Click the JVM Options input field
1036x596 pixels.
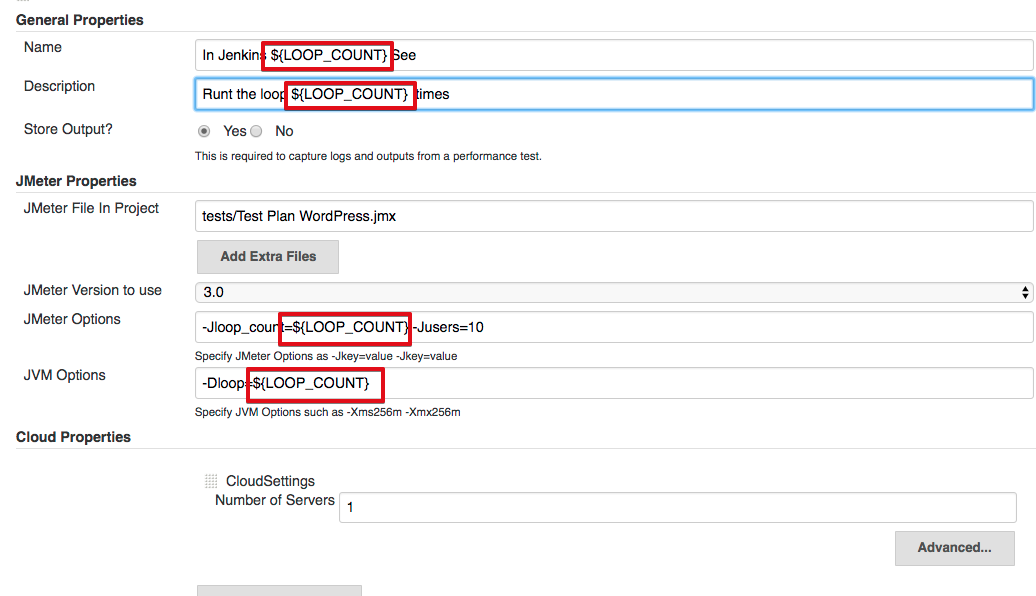[x=614, y=383]
